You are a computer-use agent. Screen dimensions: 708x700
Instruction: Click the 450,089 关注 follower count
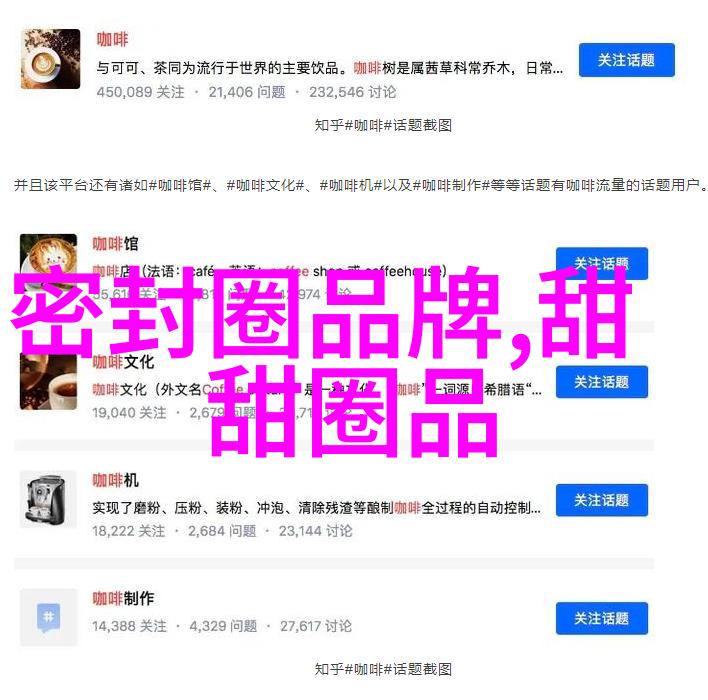pos(140,92)
